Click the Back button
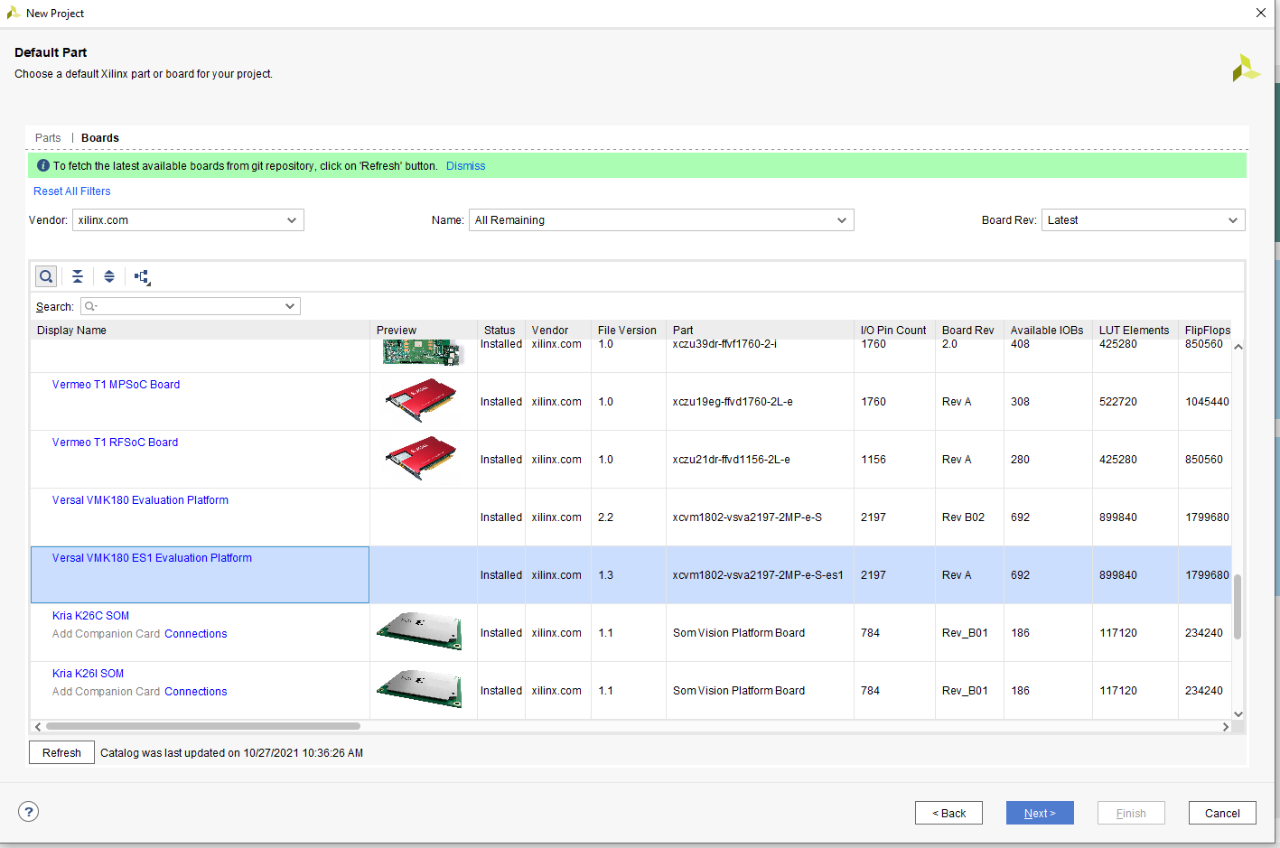This screenshot has width=1280, height=848. [949, 813]
